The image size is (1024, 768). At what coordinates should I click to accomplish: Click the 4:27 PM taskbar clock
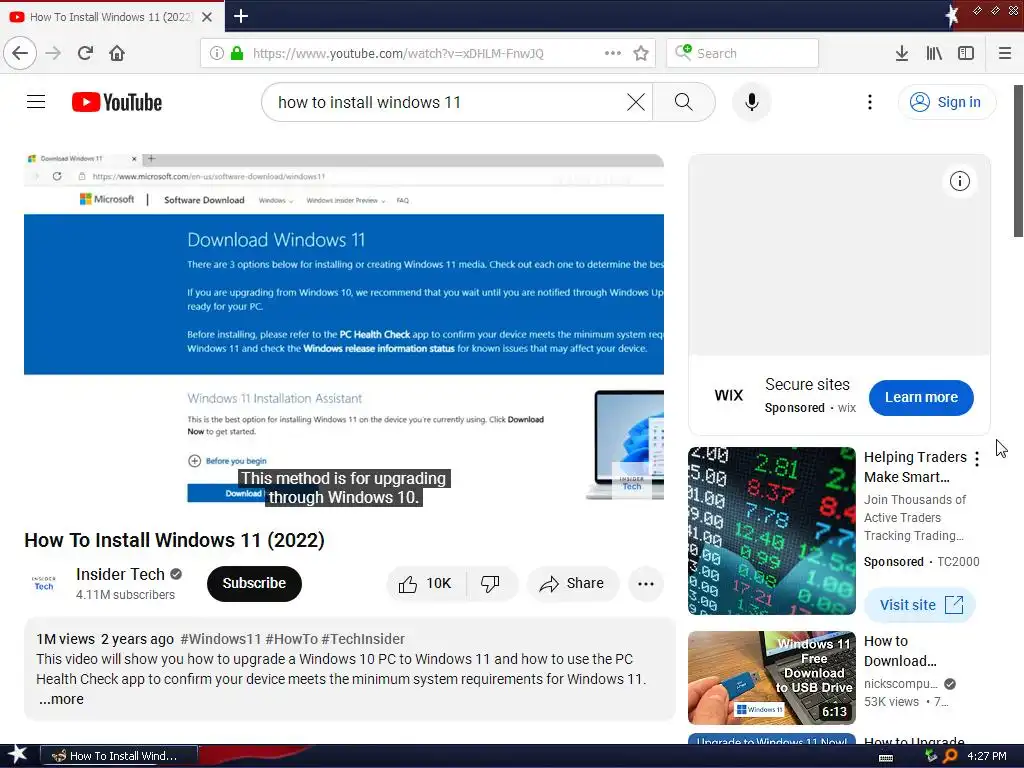pyautogui.click(x=987, y=756)
